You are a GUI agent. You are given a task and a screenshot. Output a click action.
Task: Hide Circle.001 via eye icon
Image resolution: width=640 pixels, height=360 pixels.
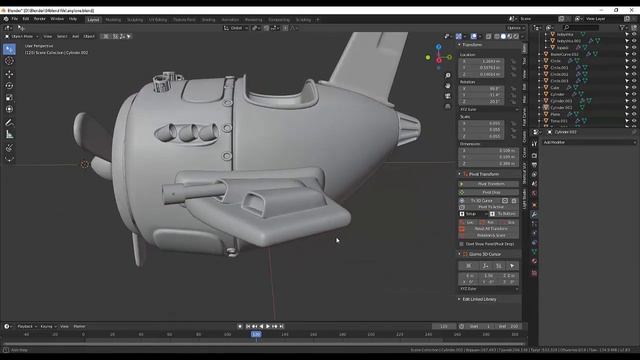point(634,68)
